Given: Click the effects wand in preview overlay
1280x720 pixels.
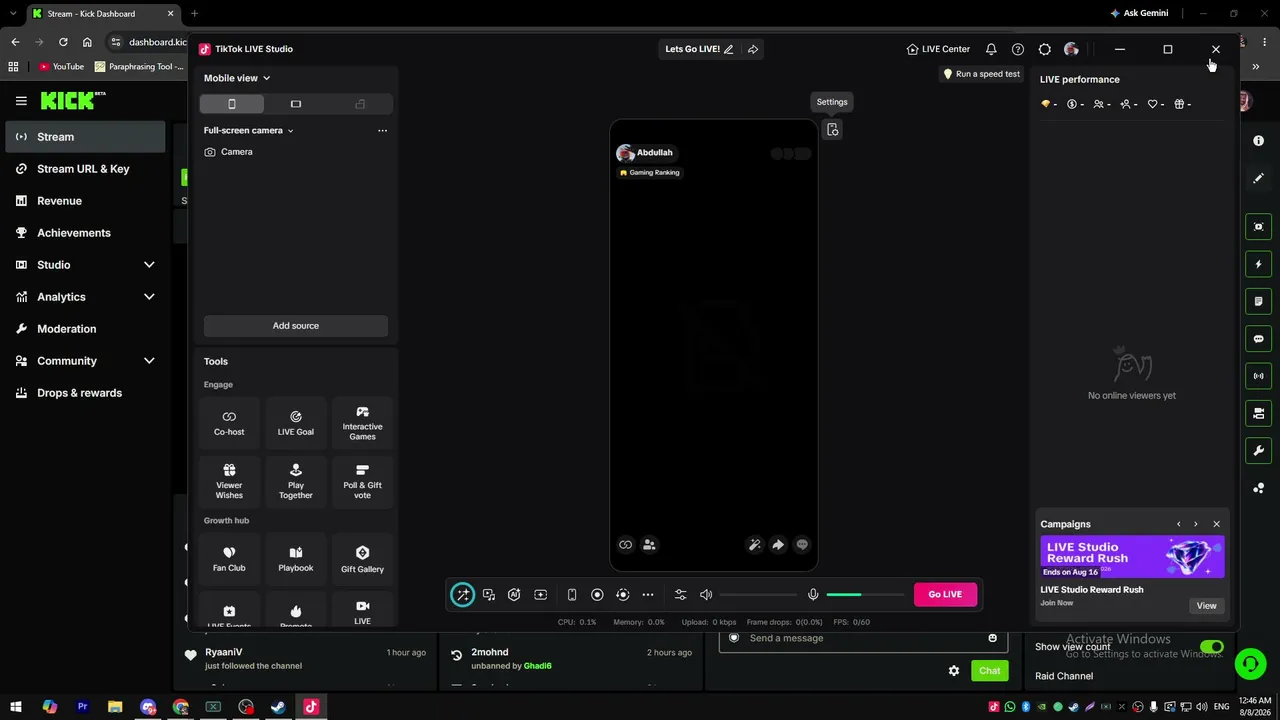Looking at the screenshot, I should (x=754, y=545).
